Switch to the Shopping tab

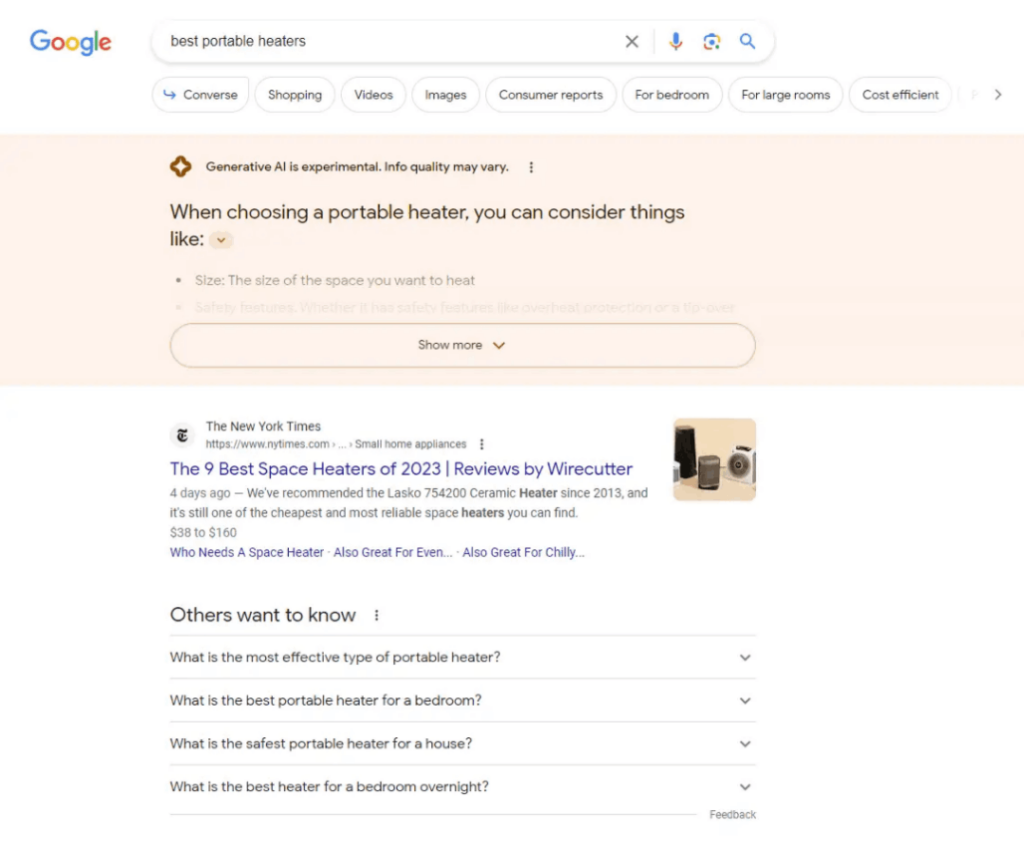[x=294, y=94]
